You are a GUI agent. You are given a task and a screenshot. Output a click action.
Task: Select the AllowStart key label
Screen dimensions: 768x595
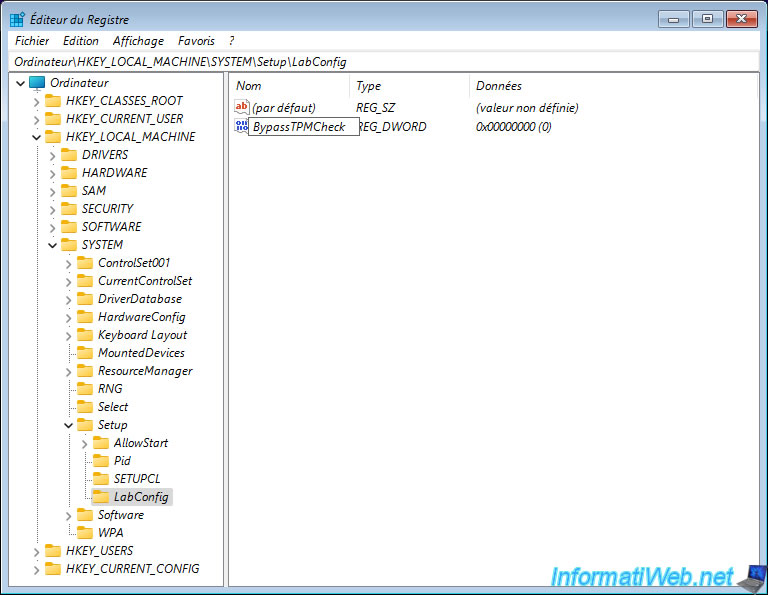(x=141, y=443)
